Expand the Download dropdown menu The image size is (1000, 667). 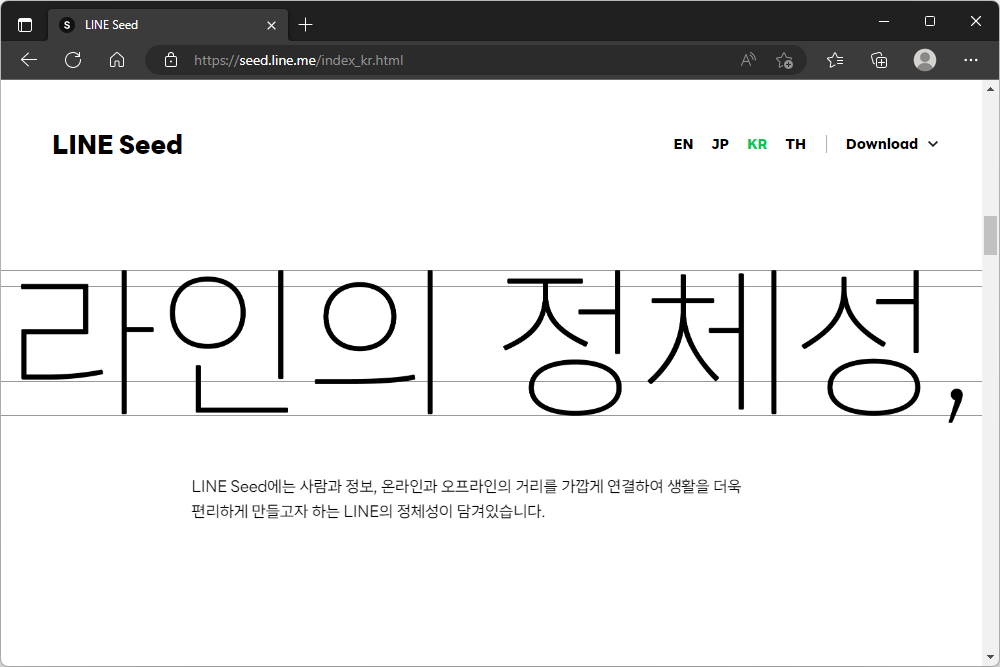pyautogui.click(x=892, y=144)
